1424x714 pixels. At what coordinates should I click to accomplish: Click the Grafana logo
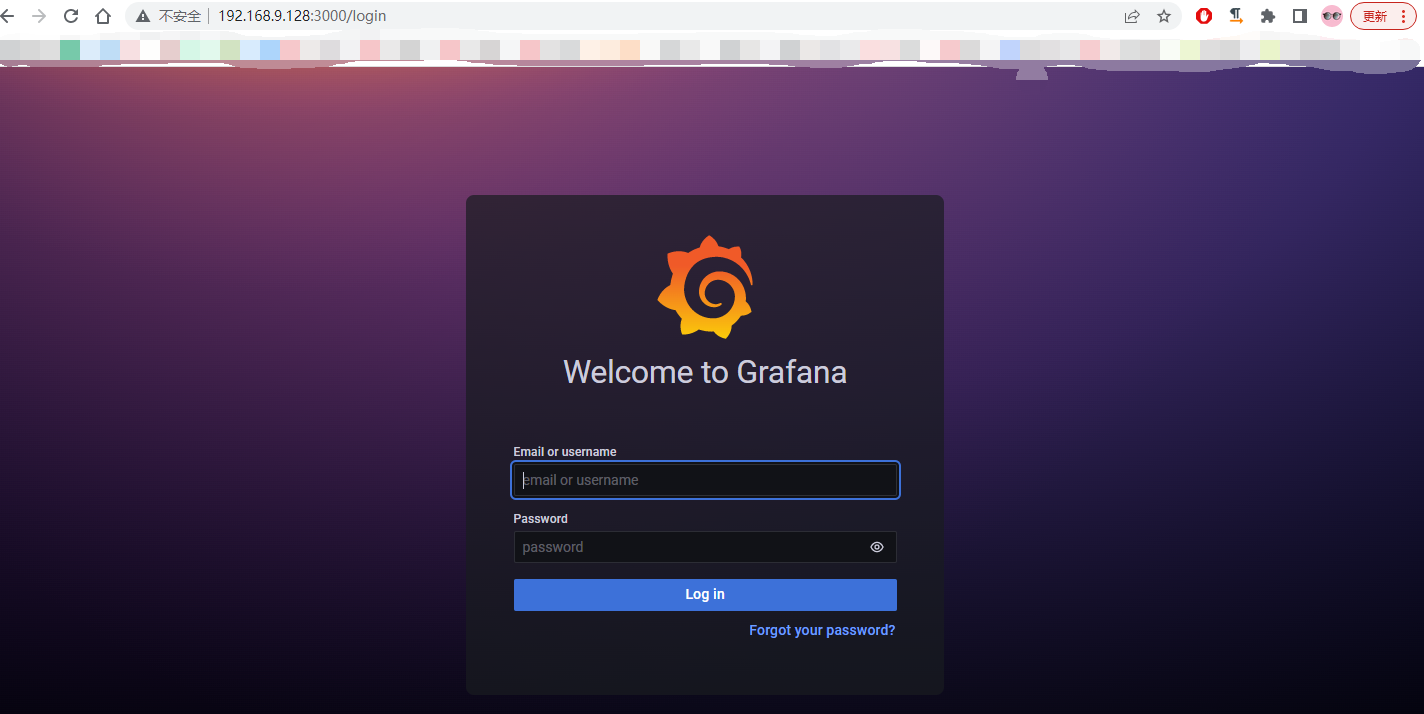[705, 286]
